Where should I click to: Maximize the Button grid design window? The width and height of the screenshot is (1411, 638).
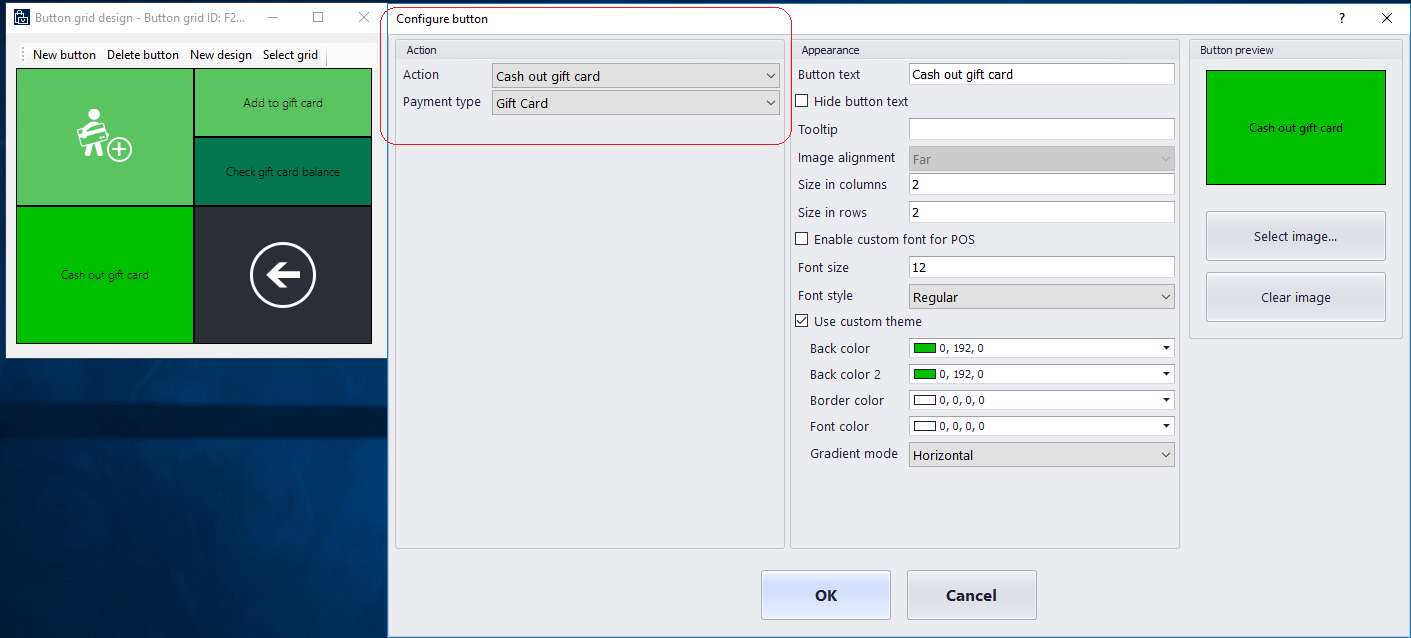click(318, 17)
